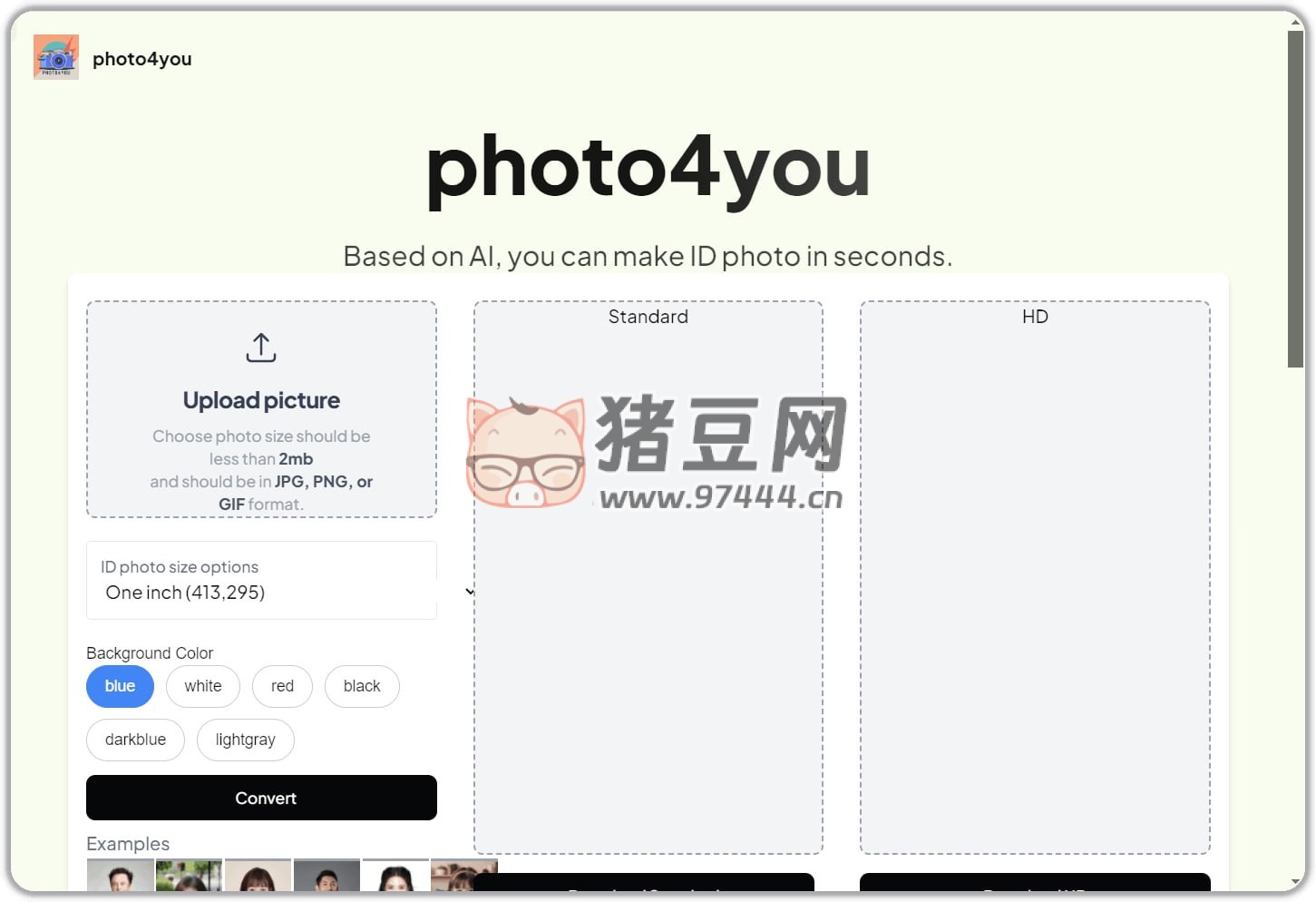1316x902 pixels.
Task: Click the Upload picture heading
Action: [261, 400]
